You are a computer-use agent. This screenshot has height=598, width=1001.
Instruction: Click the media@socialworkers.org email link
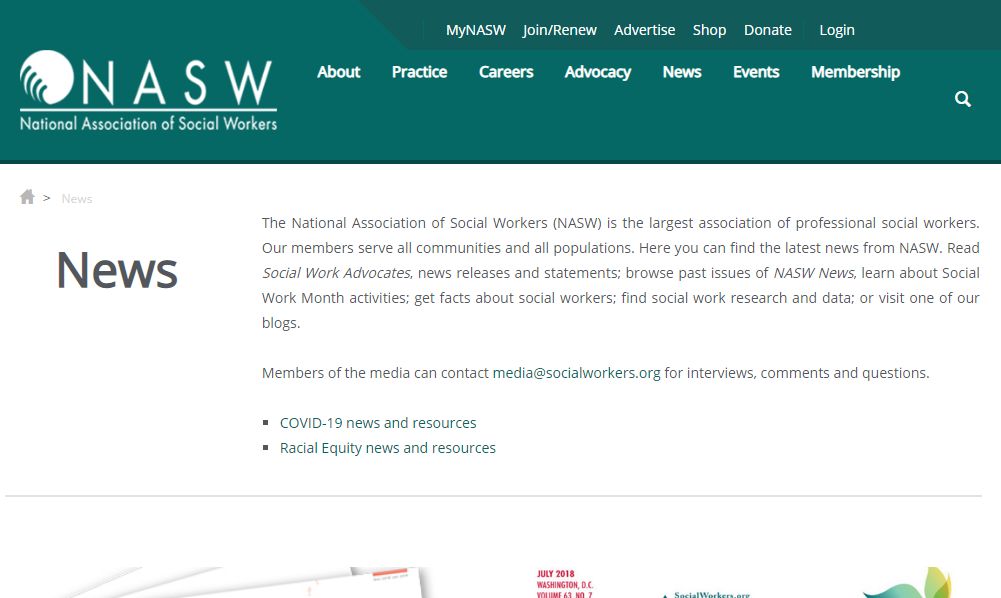click(576, 373)
